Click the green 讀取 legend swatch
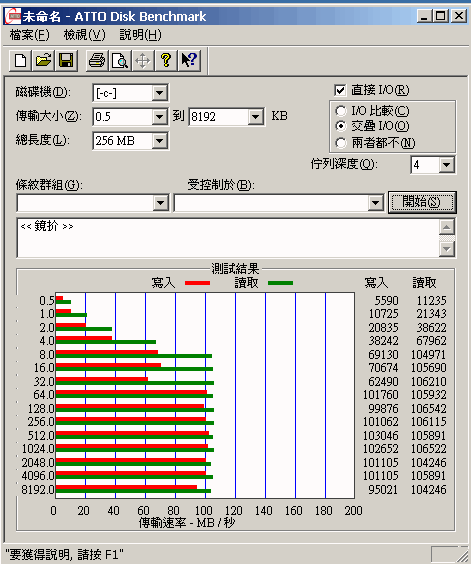 [x=280, y=283]
